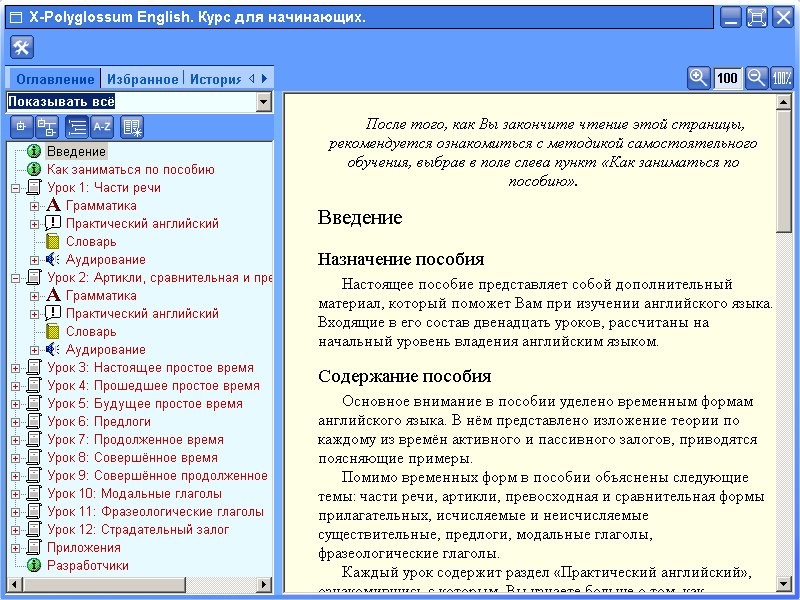Expand the Приложения tree node

15,548
